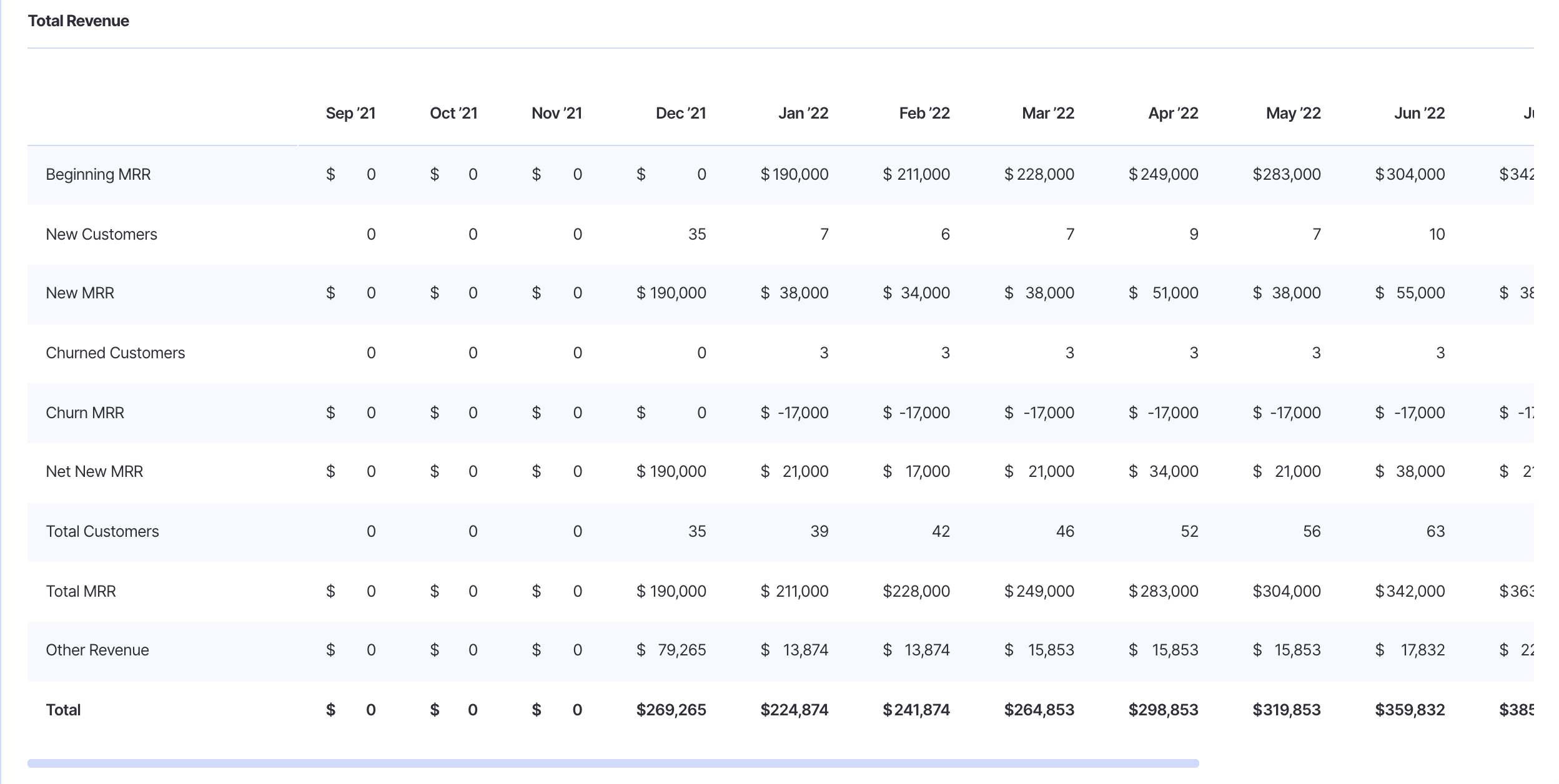Select the Beginning MRR row label

pos(98,175)
